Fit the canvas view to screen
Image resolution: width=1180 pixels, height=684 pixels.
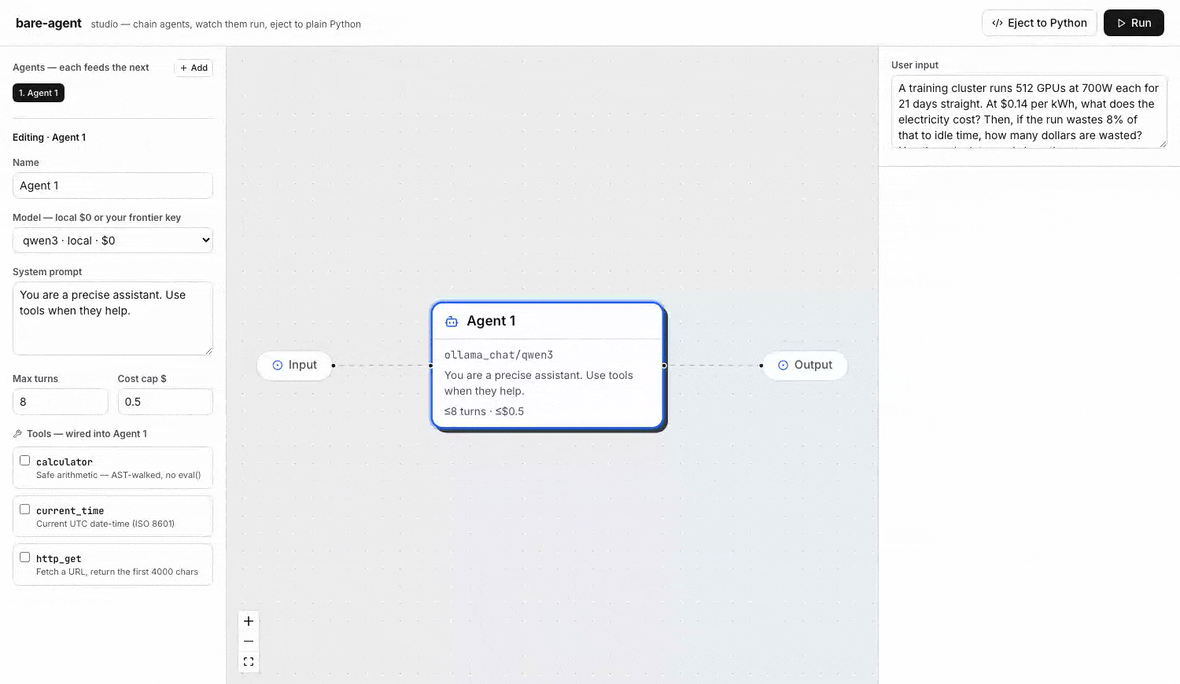[248, 661]
